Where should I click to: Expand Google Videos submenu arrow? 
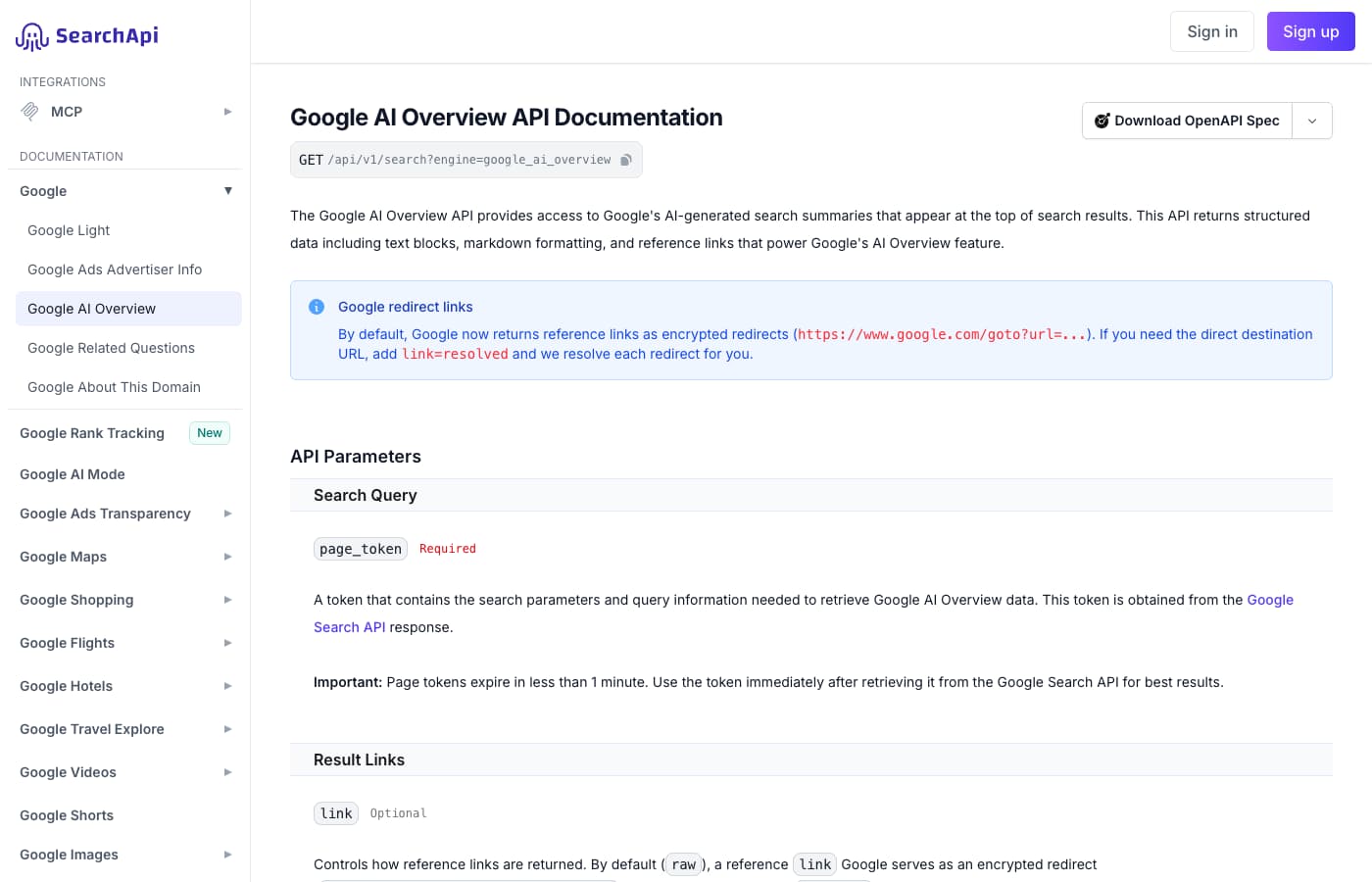point(227,772)
